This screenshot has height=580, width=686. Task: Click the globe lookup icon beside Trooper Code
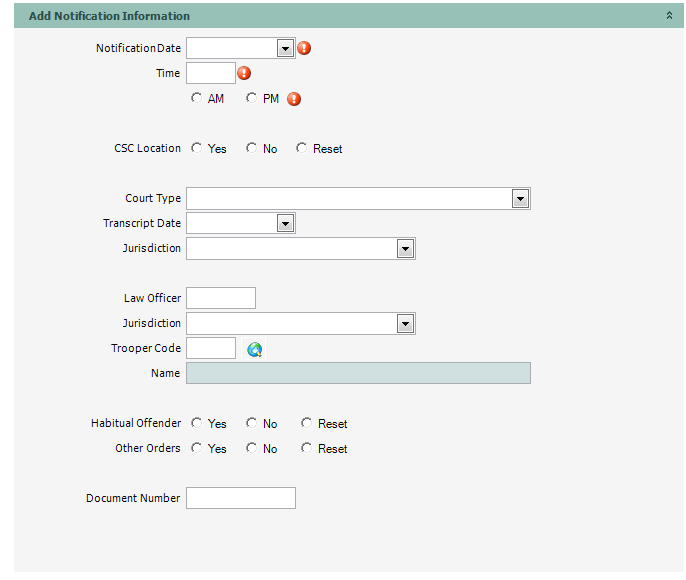coord(255,349)
